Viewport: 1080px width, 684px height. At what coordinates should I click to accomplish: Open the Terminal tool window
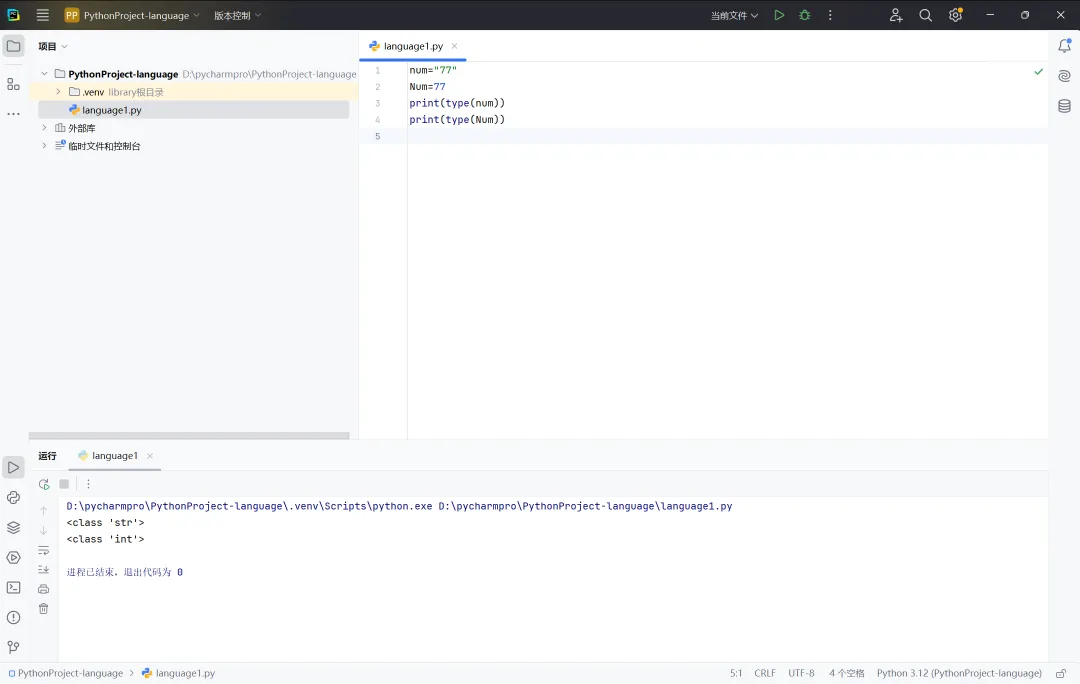[13, 588]
